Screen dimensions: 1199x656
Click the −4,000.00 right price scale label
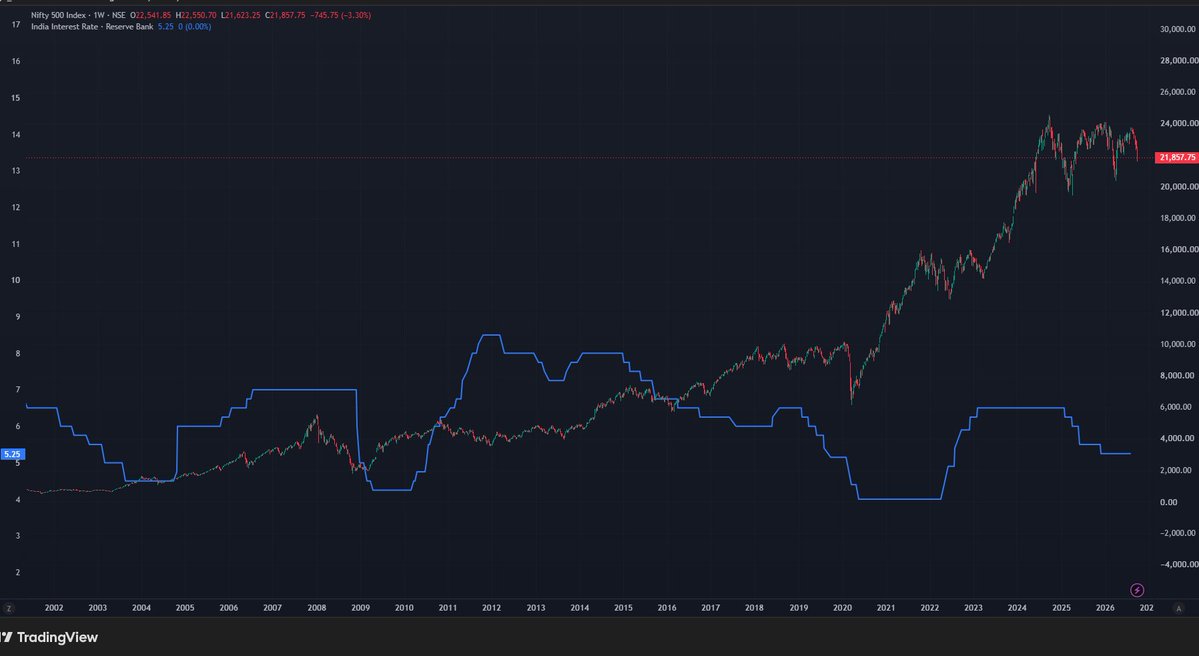pyautogui.click(x=1178, y=565)
